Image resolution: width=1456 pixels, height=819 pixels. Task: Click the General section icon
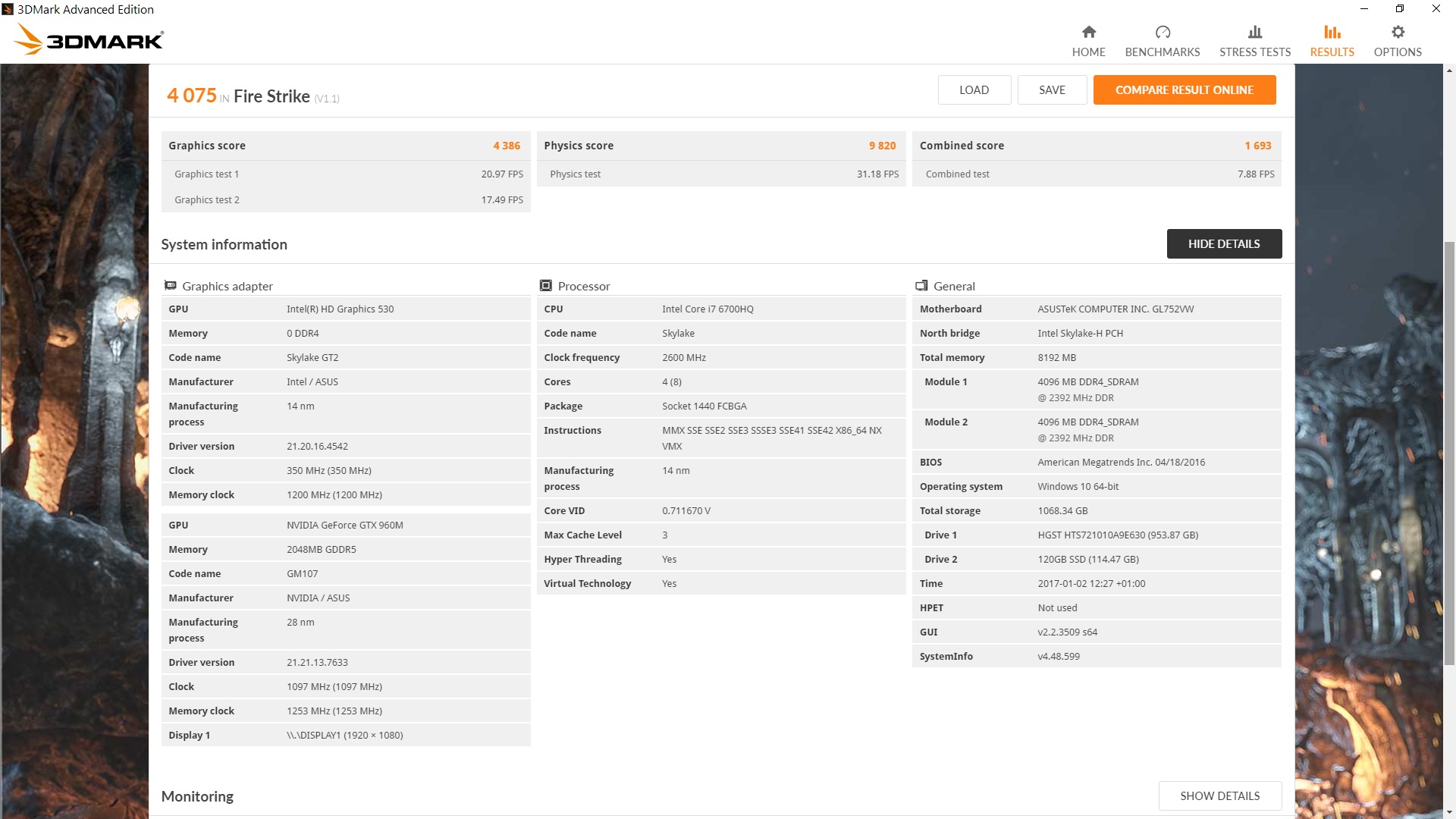click(x=921, y=286)
